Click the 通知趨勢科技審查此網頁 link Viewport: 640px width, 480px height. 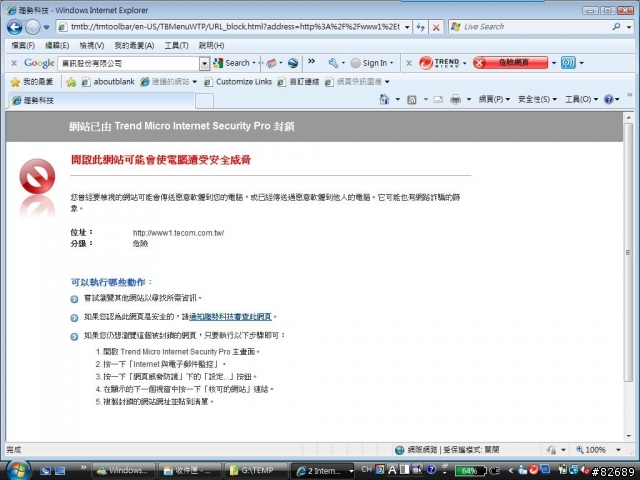pyautogui.click(x=230, y=317)
